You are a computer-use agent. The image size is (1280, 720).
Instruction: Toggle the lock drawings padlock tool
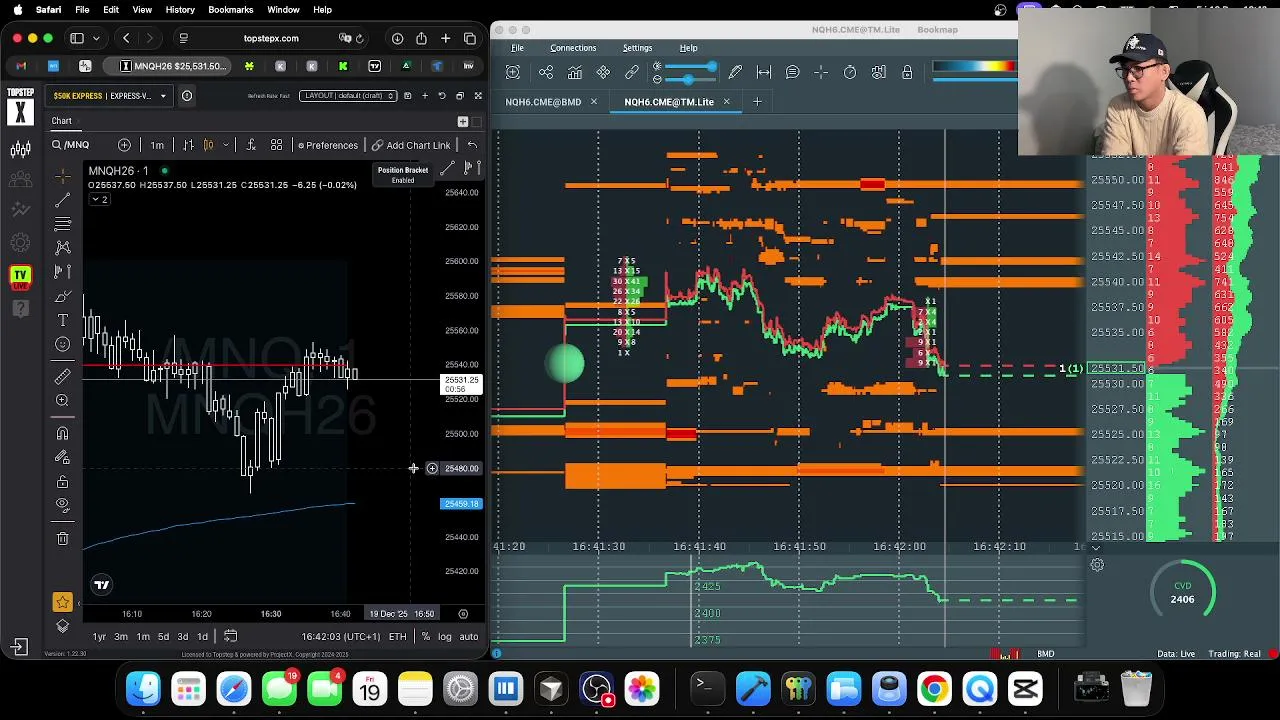(62, 482)
